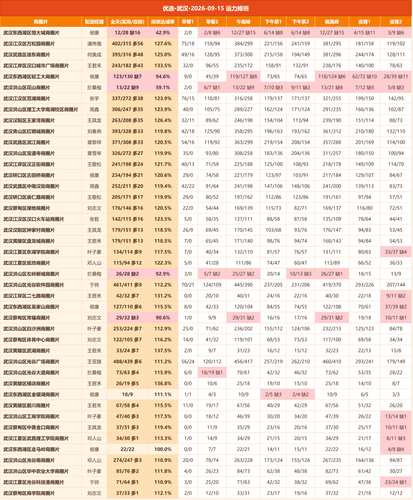Select the cell '326/272 多27'
The image size is (413, 500).
127,153
